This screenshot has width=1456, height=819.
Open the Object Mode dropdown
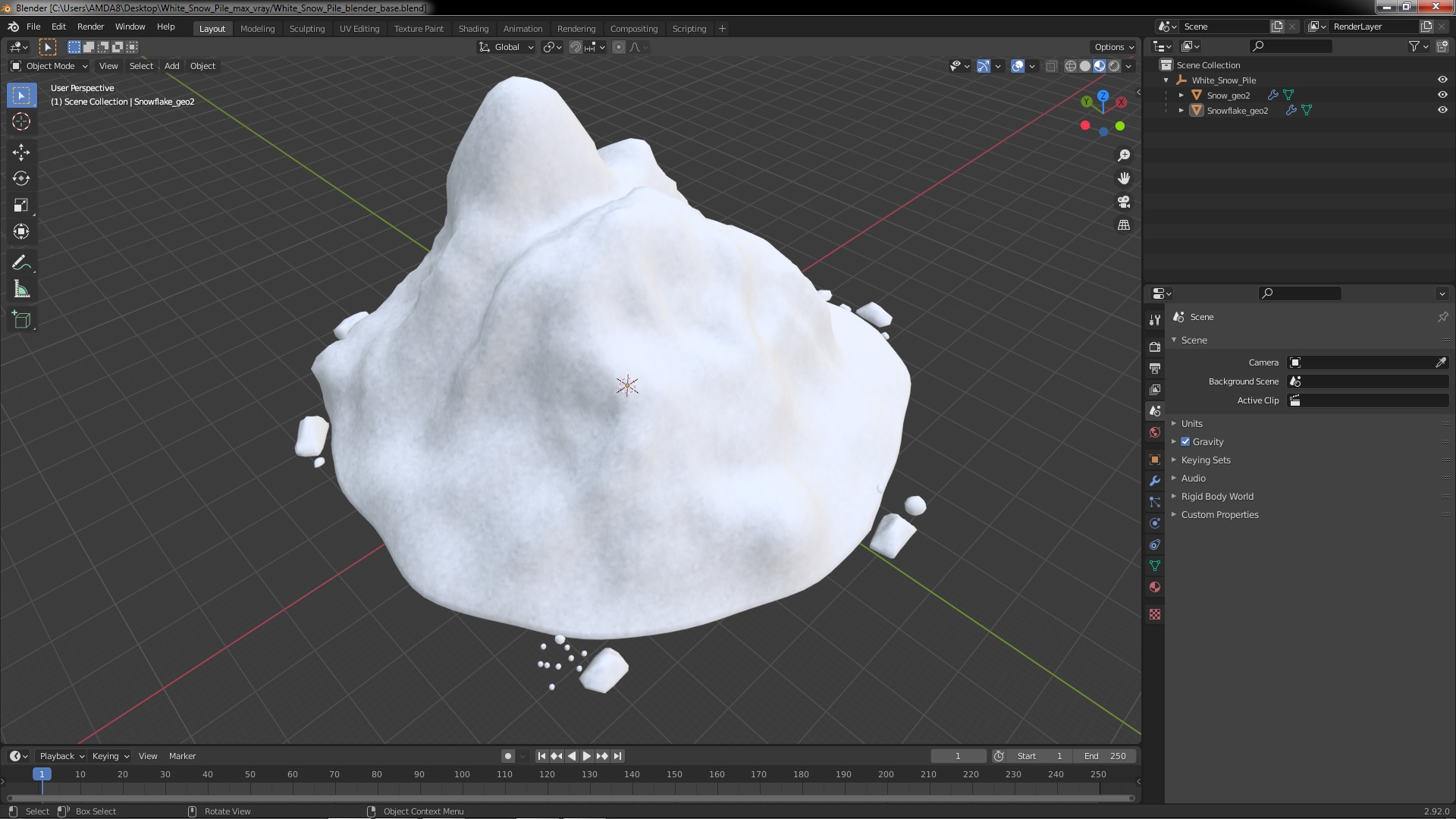pos(50,66)
